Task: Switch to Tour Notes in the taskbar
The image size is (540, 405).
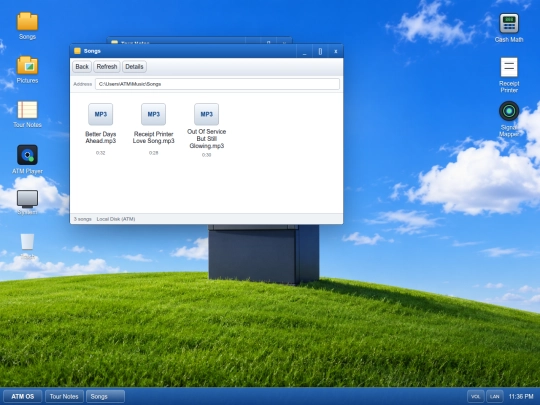Action: coord(64,396)
